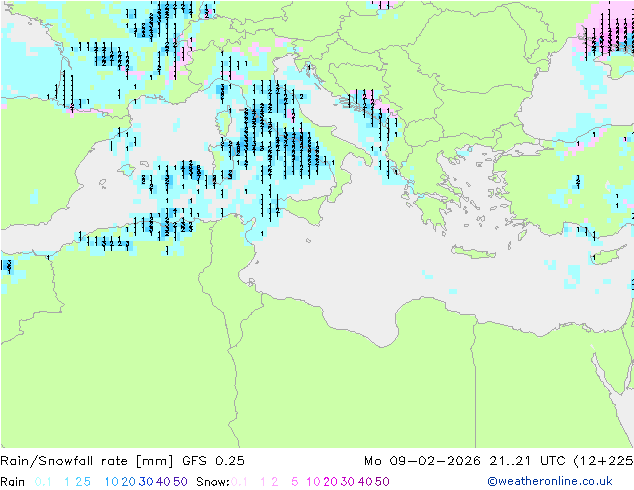Select the rain legend value 5
634x490 pixels.
(87, 482)
